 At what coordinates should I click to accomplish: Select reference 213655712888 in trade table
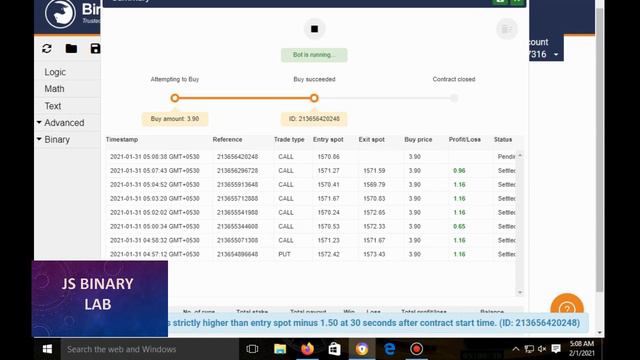point(238,198)
